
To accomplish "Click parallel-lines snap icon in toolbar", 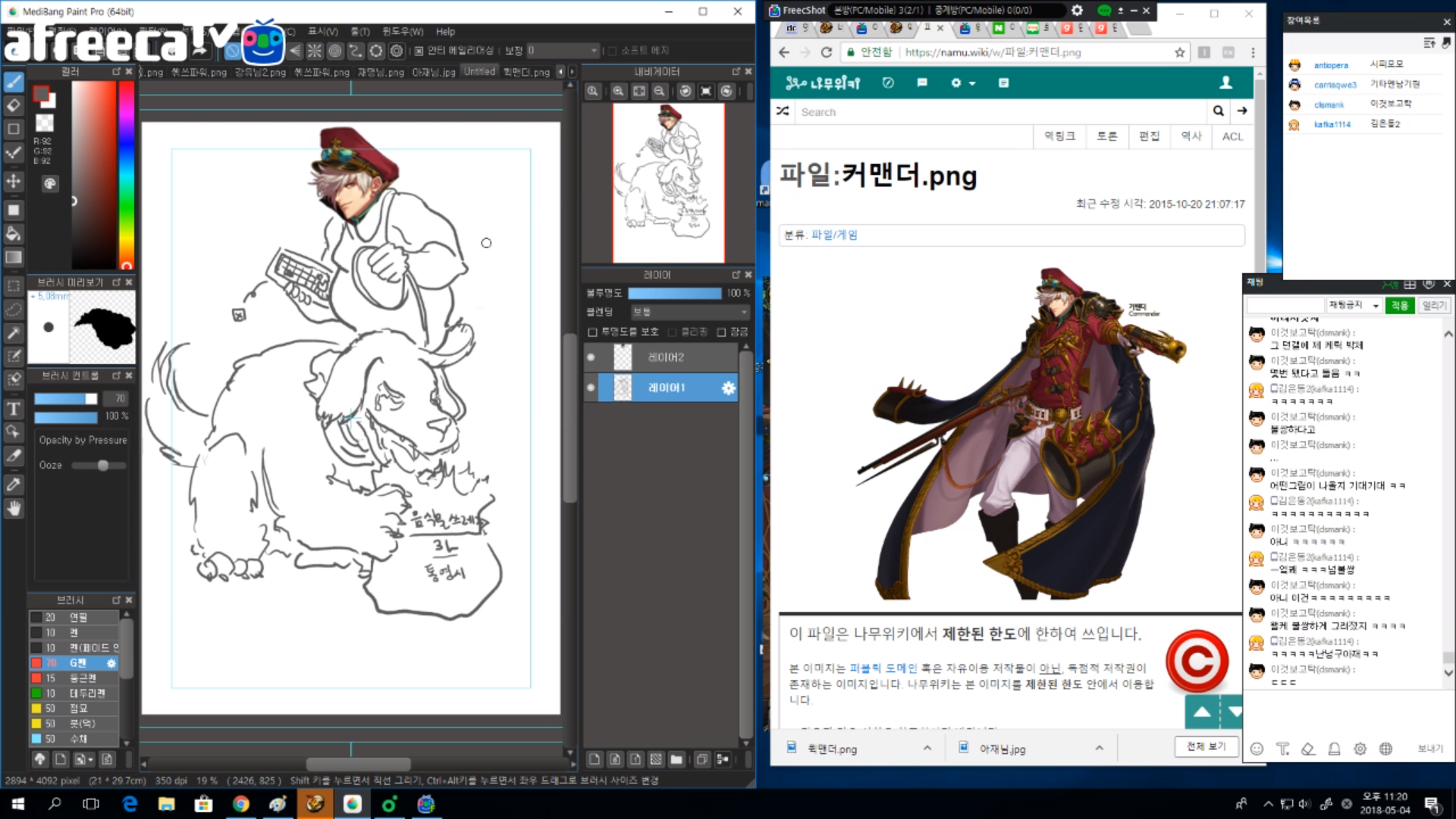I will [295, 51].
